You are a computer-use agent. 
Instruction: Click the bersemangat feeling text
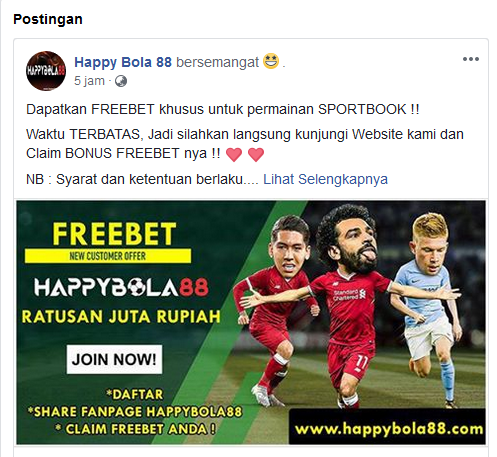[x=217, y=62]
